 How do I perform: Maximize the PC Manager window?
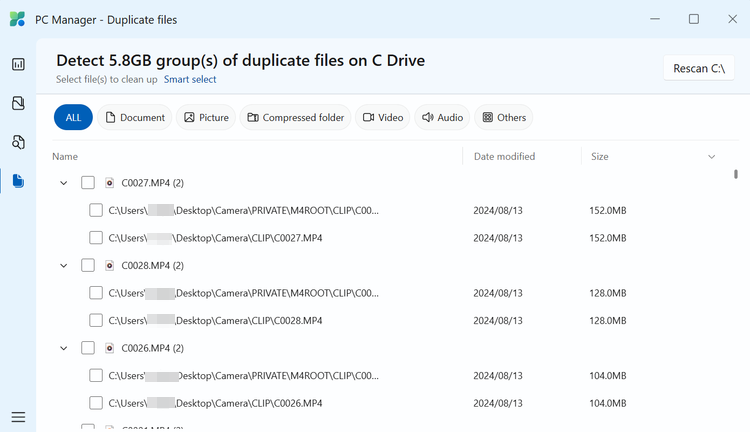coord(694,19)
